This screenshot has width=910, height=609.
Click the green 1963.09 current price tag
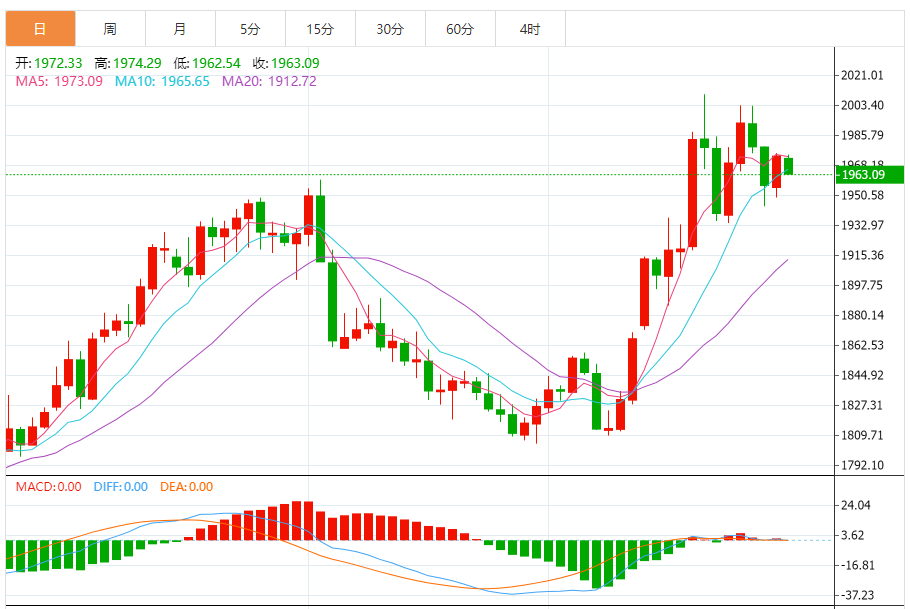click(862, 175)
